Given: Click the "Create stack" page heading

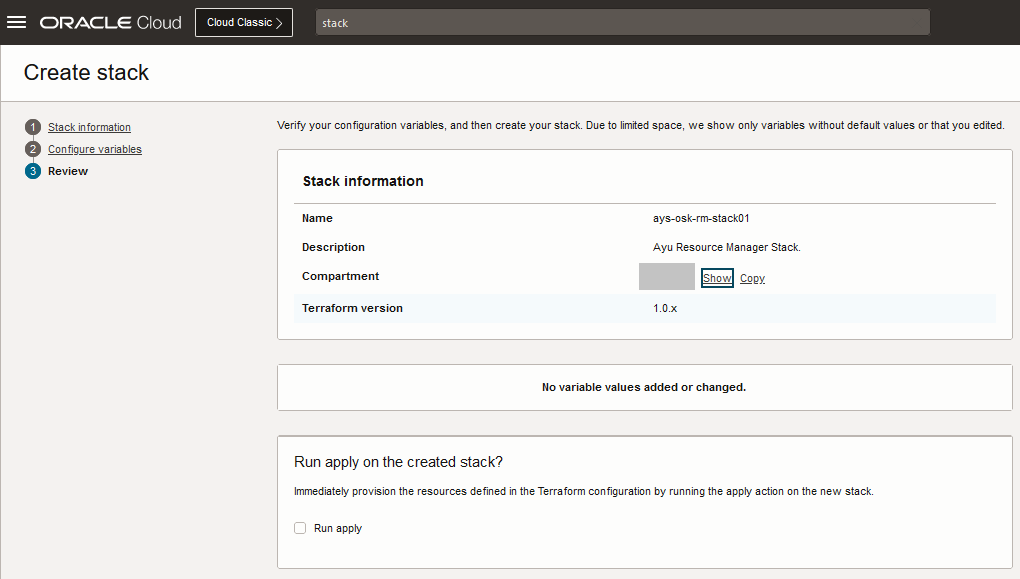Looking at the screenshot, I should pos(86,72).
